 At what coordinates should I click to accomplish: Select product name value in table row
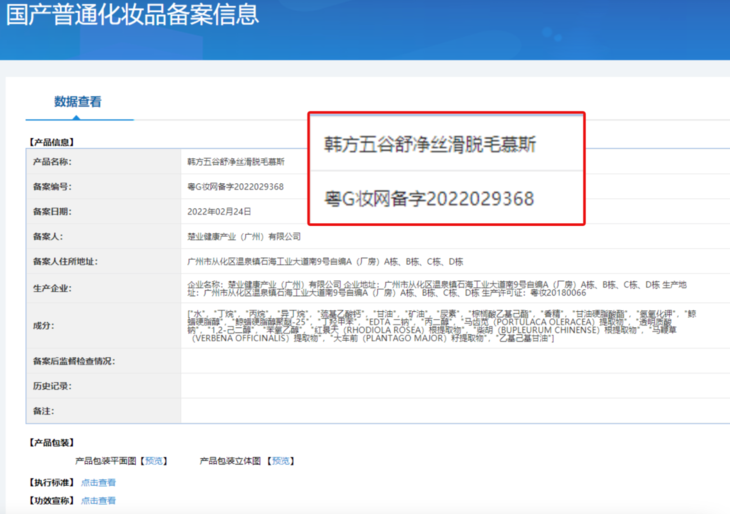(x=235, y=161)
